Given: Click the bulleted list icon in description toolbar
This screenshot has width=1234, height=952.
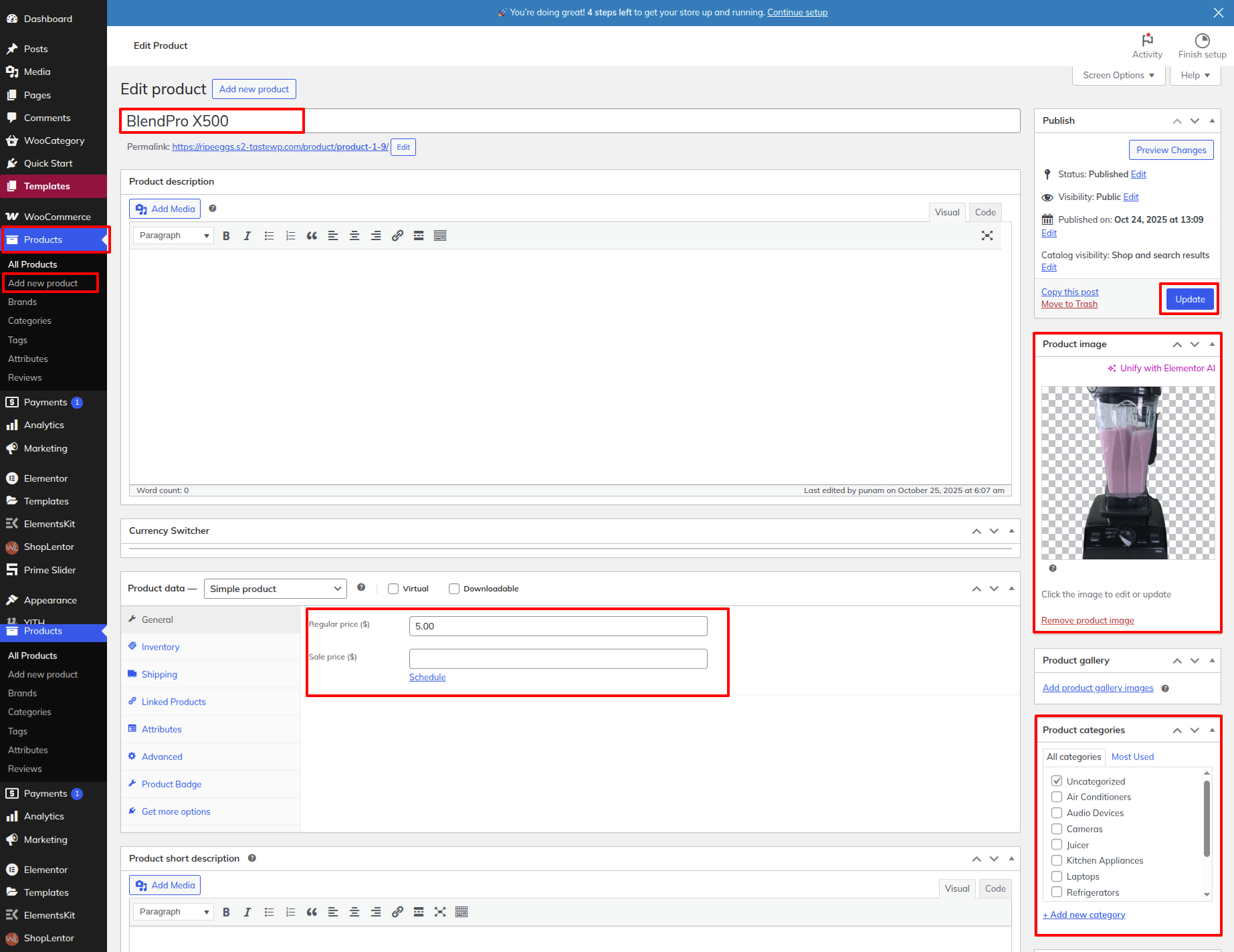Looking at the screenshot, I should click(269, 235).
